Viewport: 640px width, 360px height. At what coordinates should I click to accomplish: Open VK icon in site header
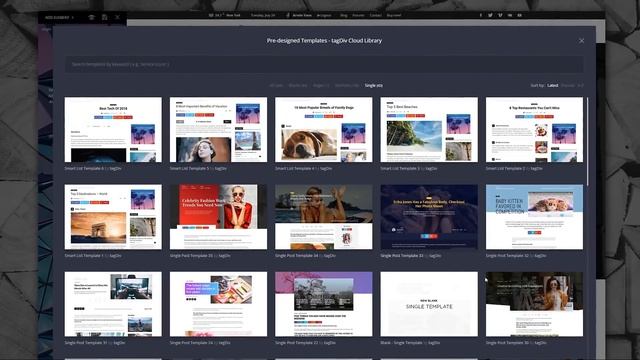click(510, 16)
